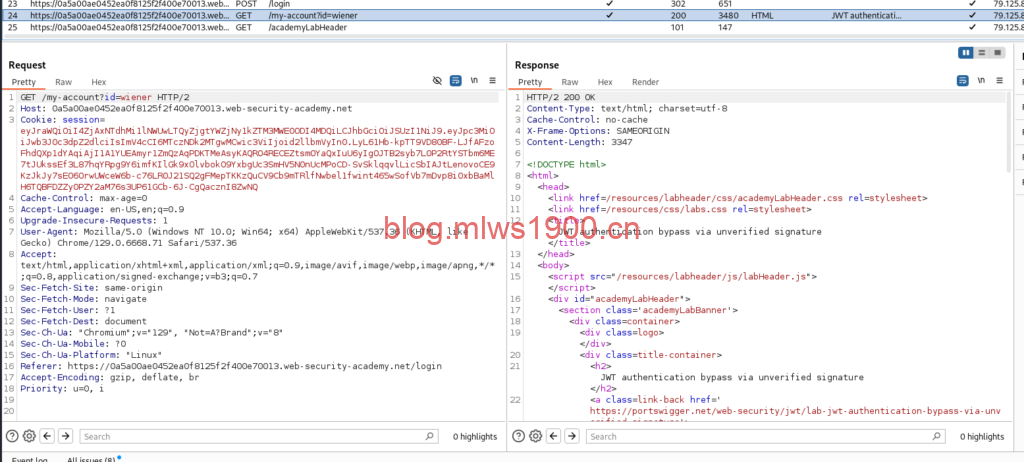Click the 'X-Frame-Options: SAMEORIGIN' line

(x=598, y=131)
